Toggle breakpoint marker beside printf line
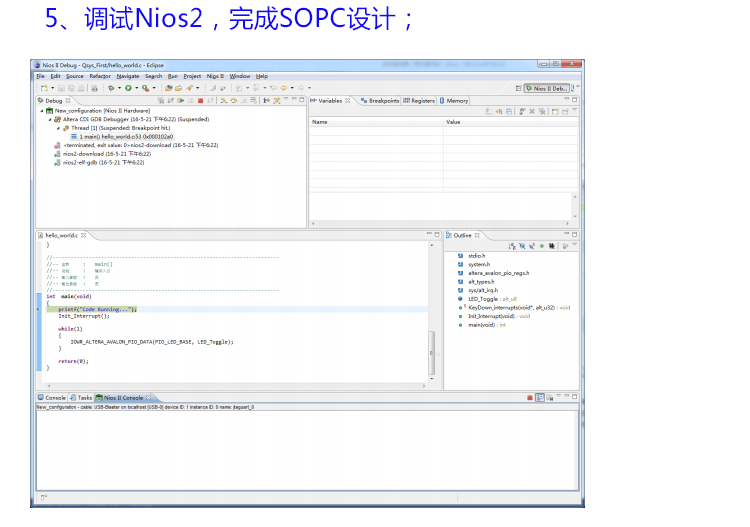This screenshot has height=527, width=750. (39, 309)
